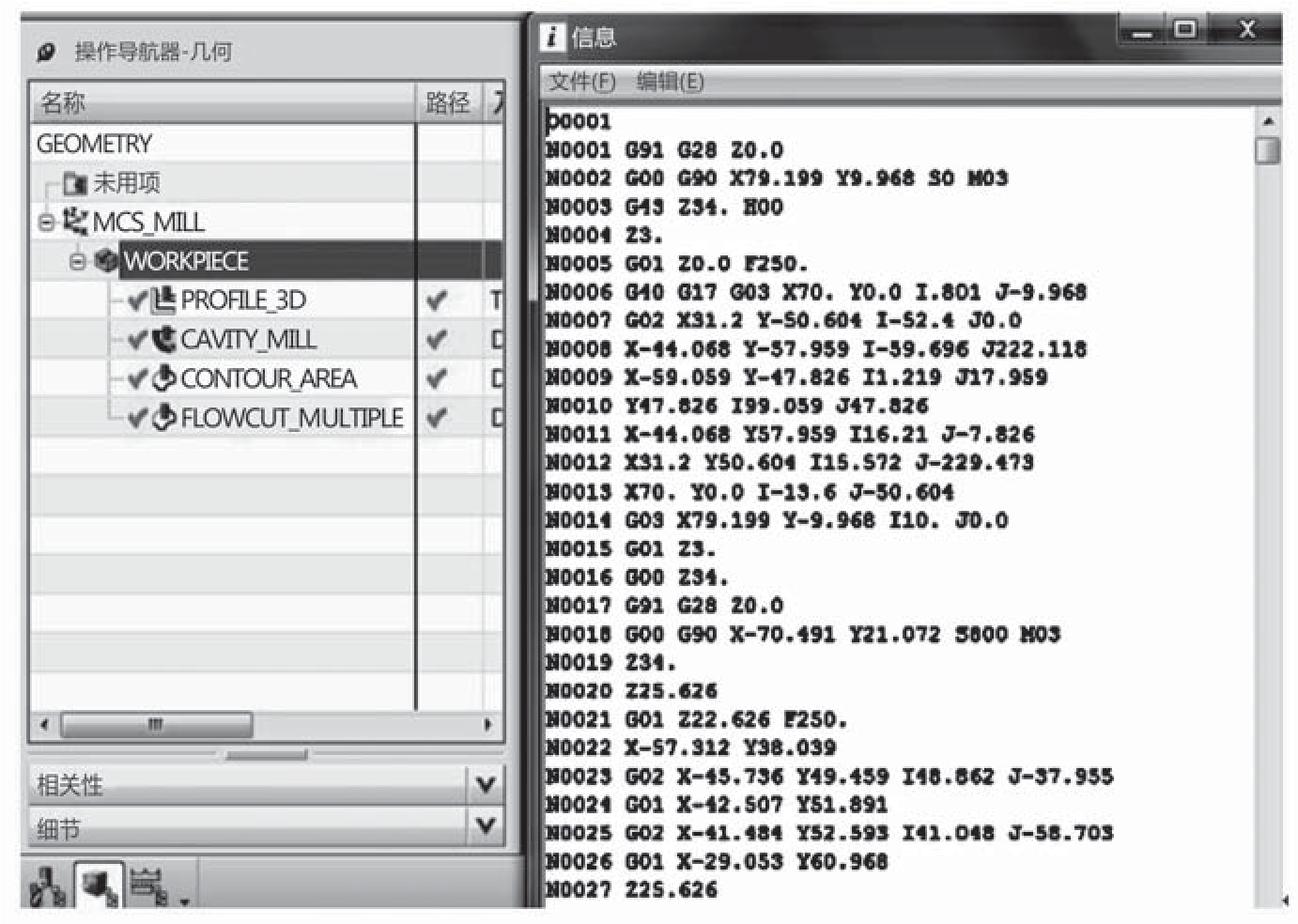Click the CONTOUR_AREA operation icon
1298x924 pixels.
click(163, 378)
